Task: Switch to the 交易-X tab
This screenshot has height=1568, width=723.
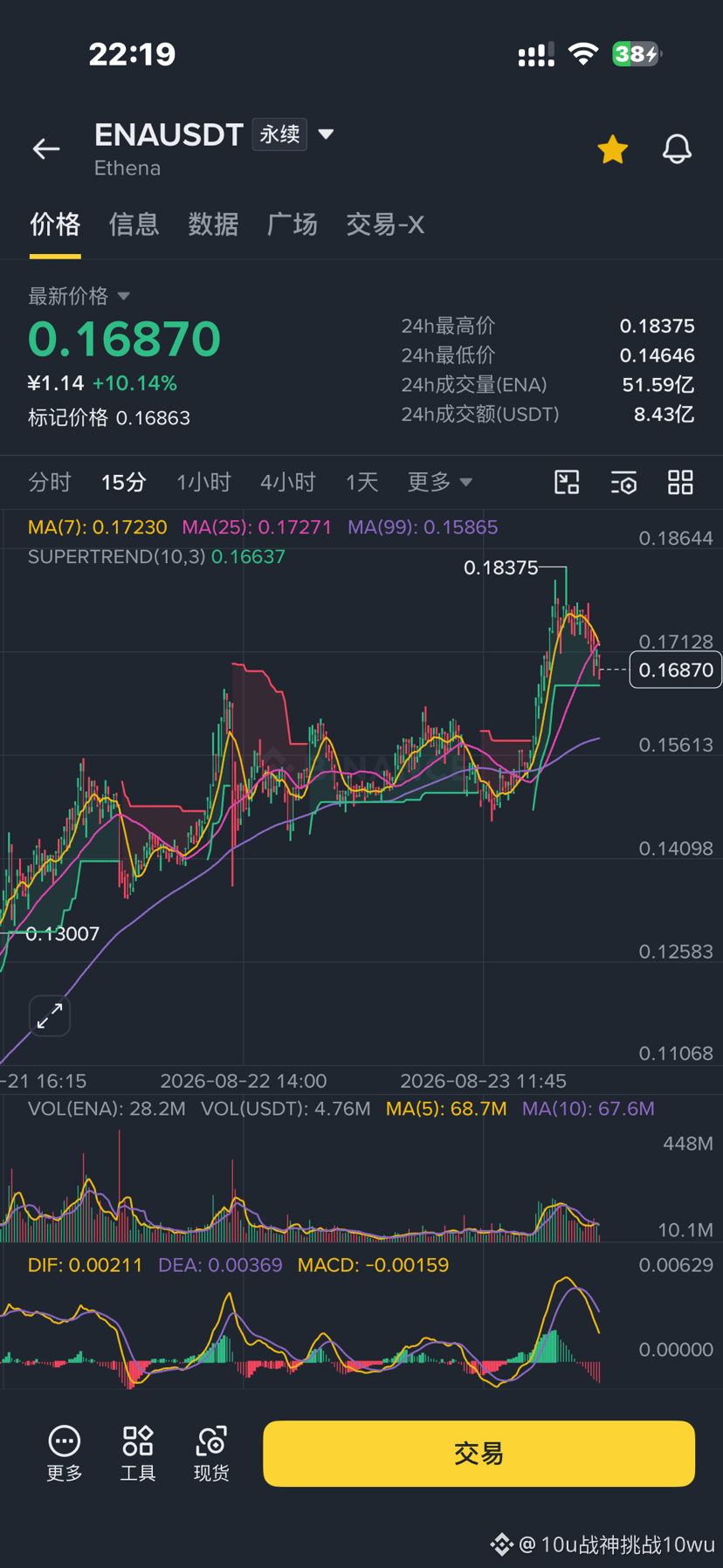Action: point(385,224)
